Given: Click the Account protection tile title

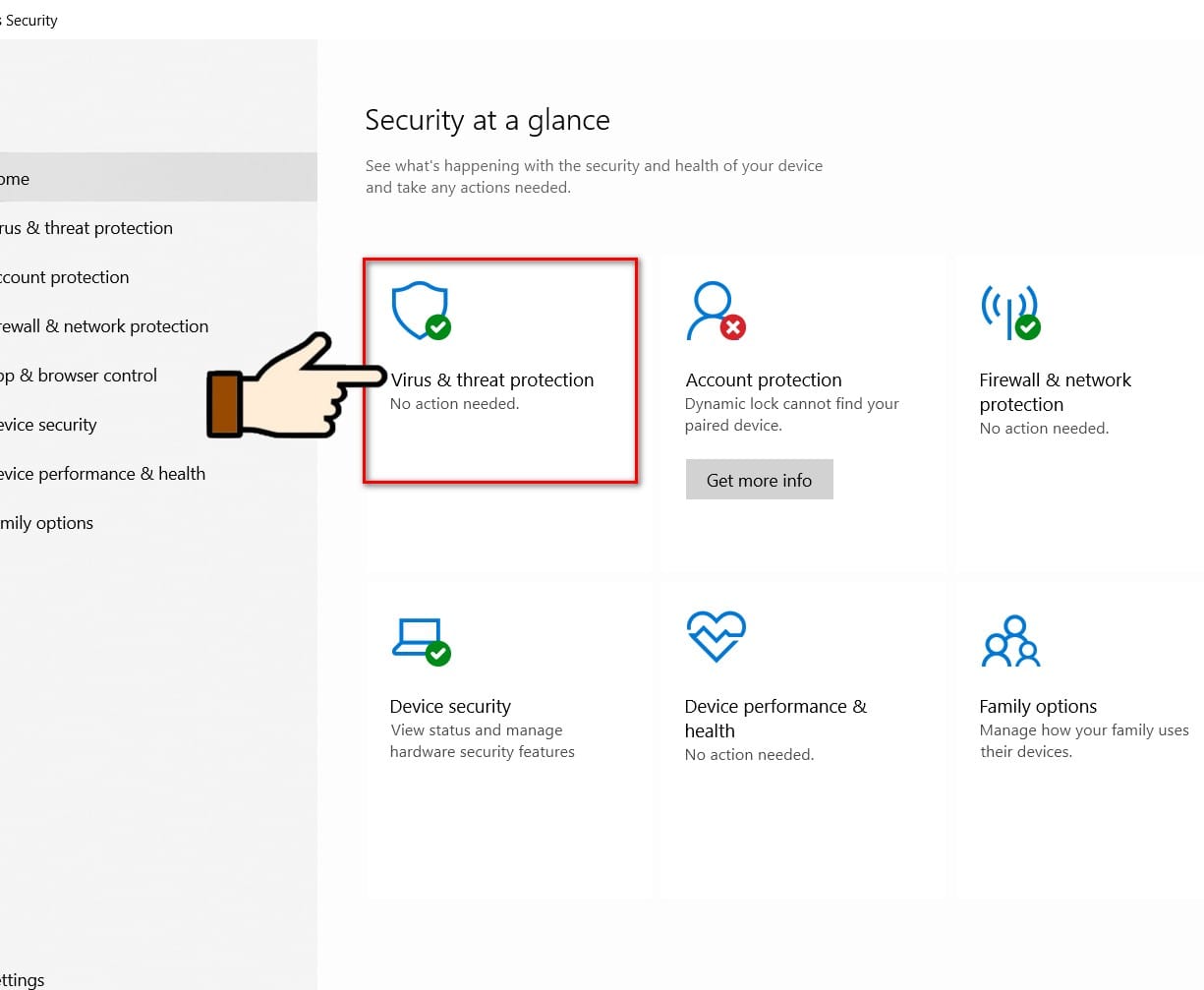Looking at the screenshot, I should [764, 380].
